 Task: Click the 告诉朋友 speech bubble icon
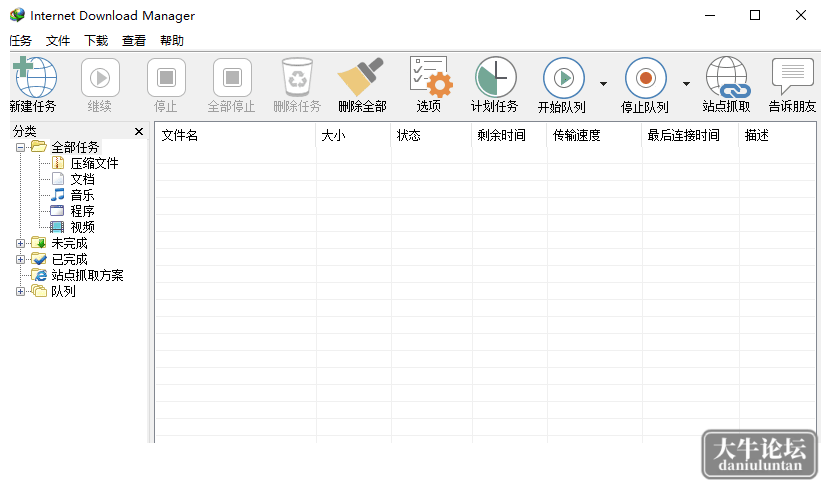click(792, 77)
